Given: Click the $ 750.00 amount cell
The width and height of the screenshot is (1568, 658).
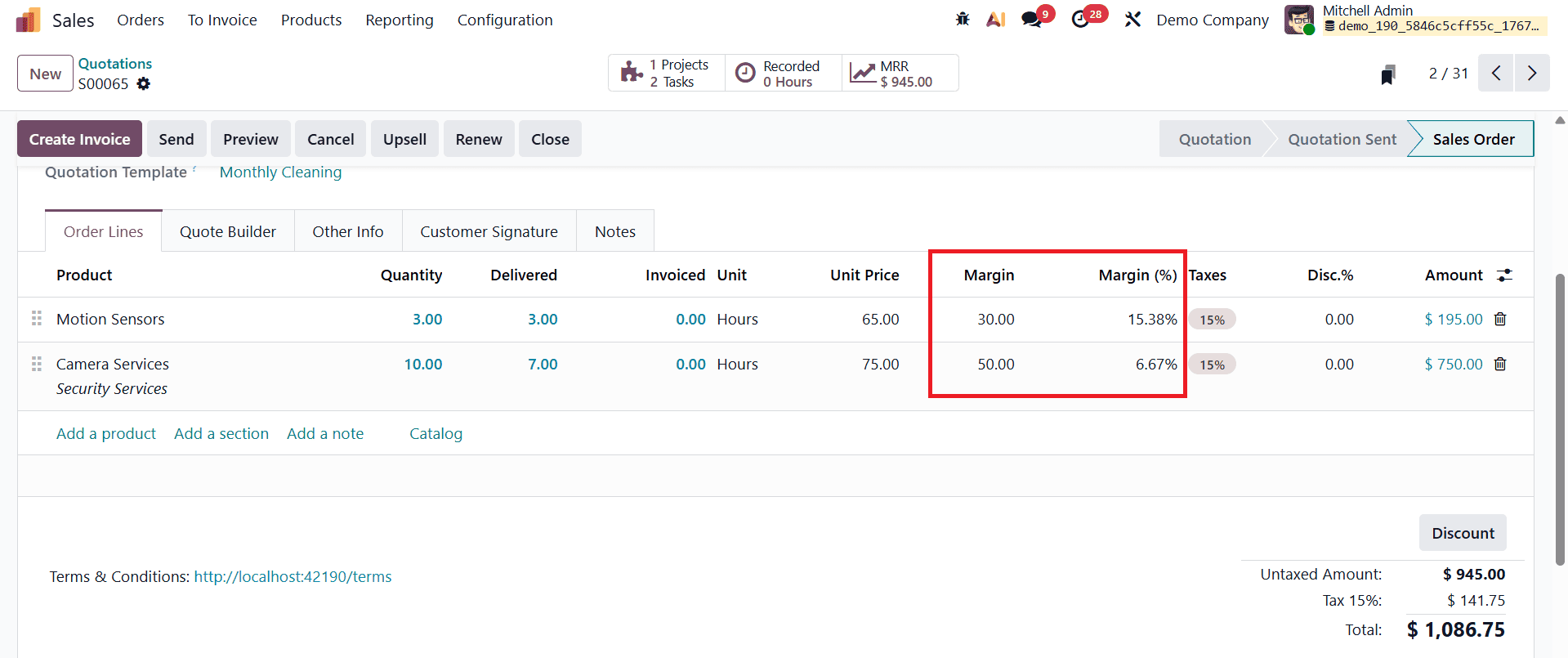Looking at the screenshot, I should [1454, 364].
